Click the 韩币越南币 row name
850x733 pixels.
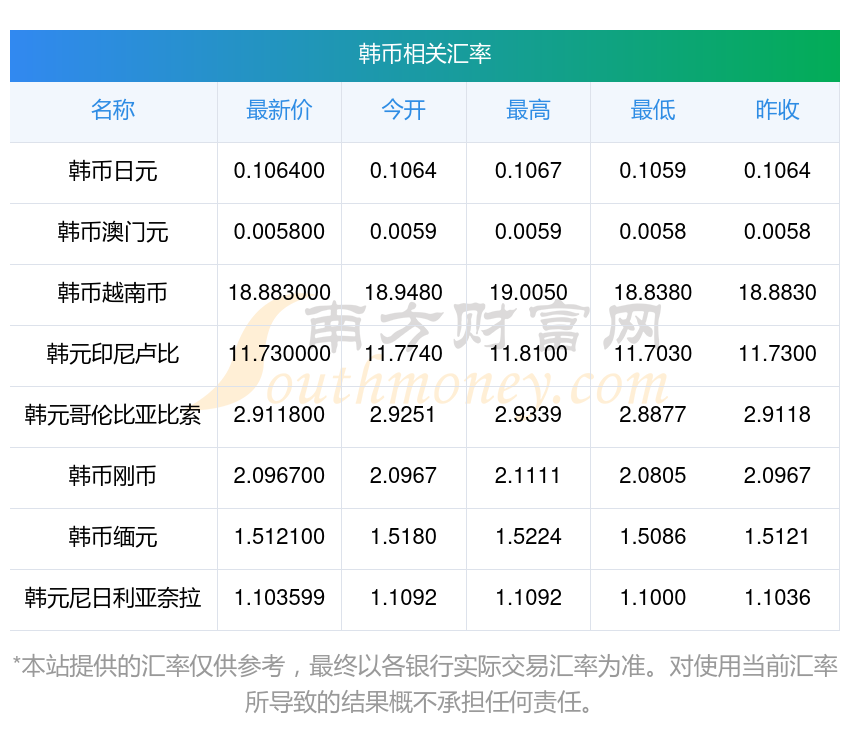113,293
